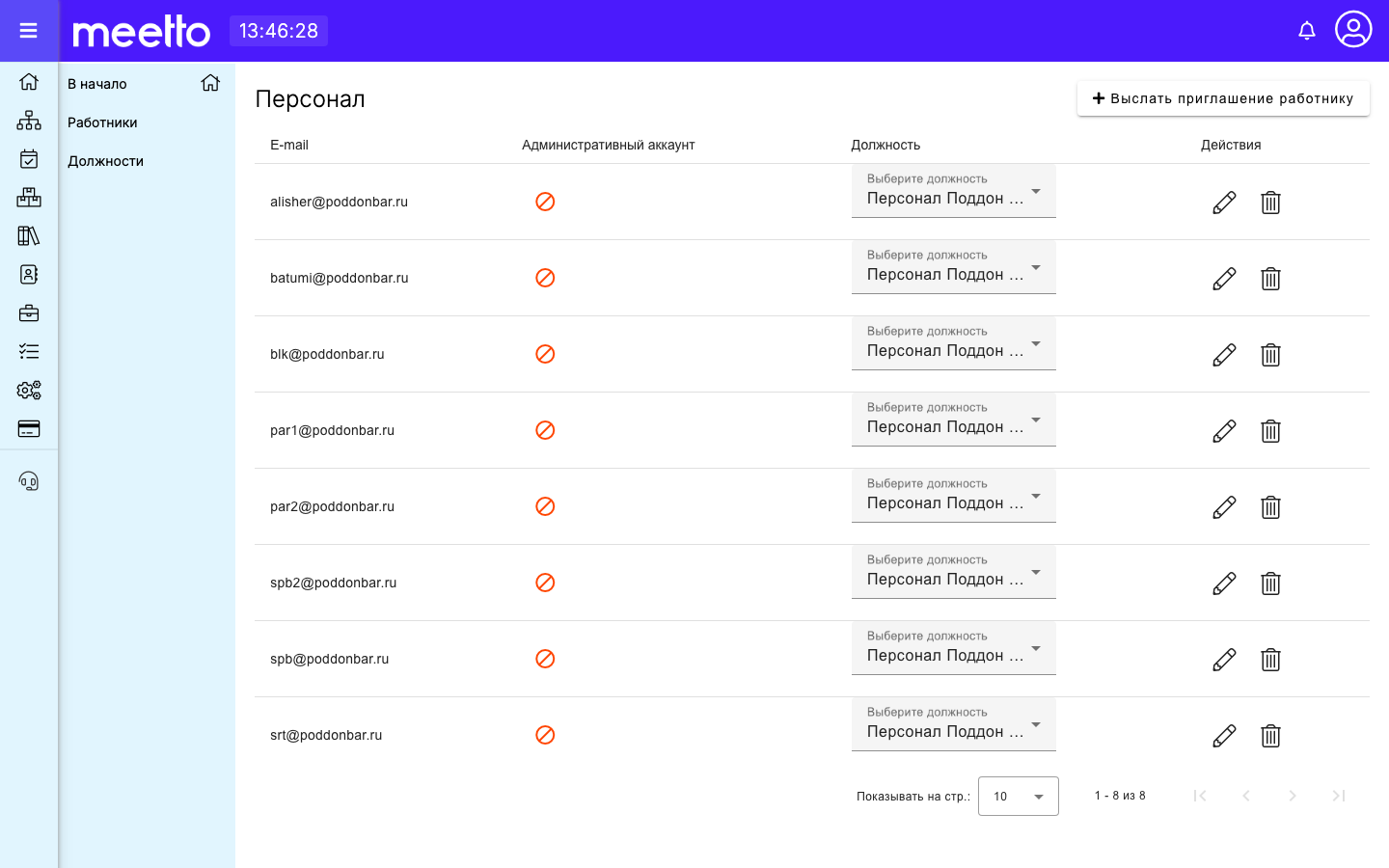Toggle admin account status for par1@poddonbar.ru

[x=545, y=430]
